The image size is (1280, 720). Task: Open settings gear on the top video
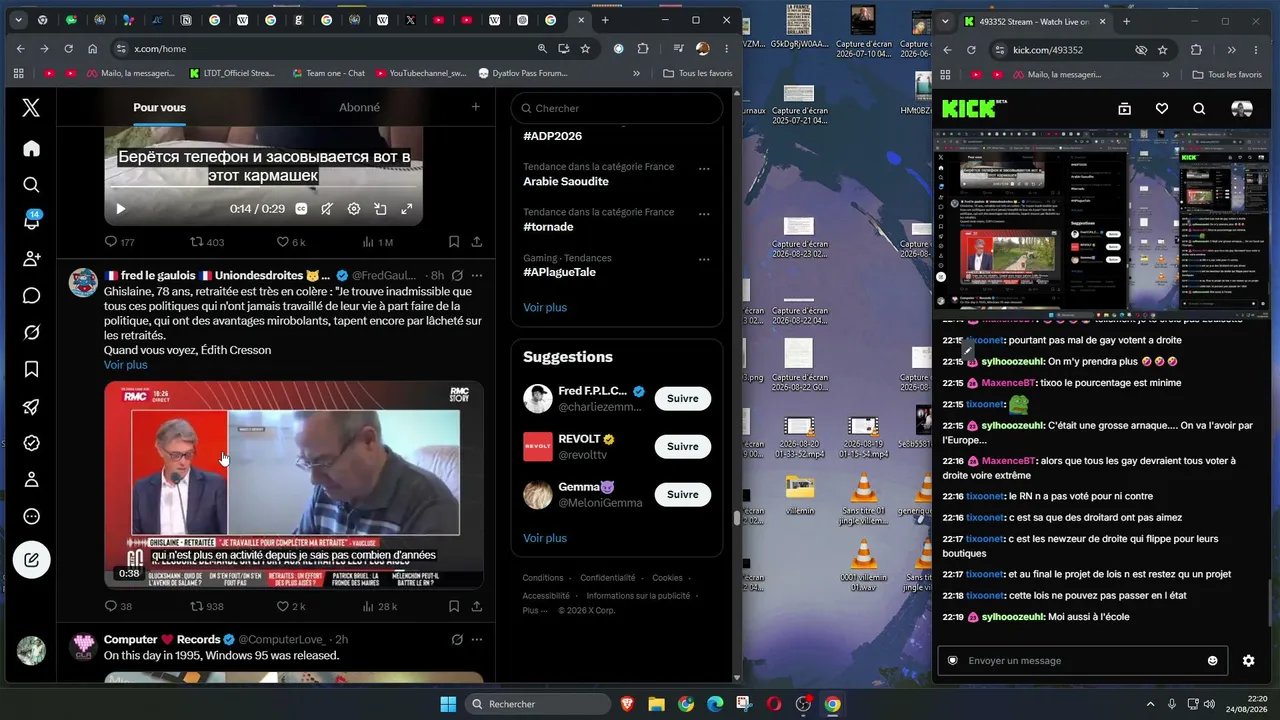[353, 209]
